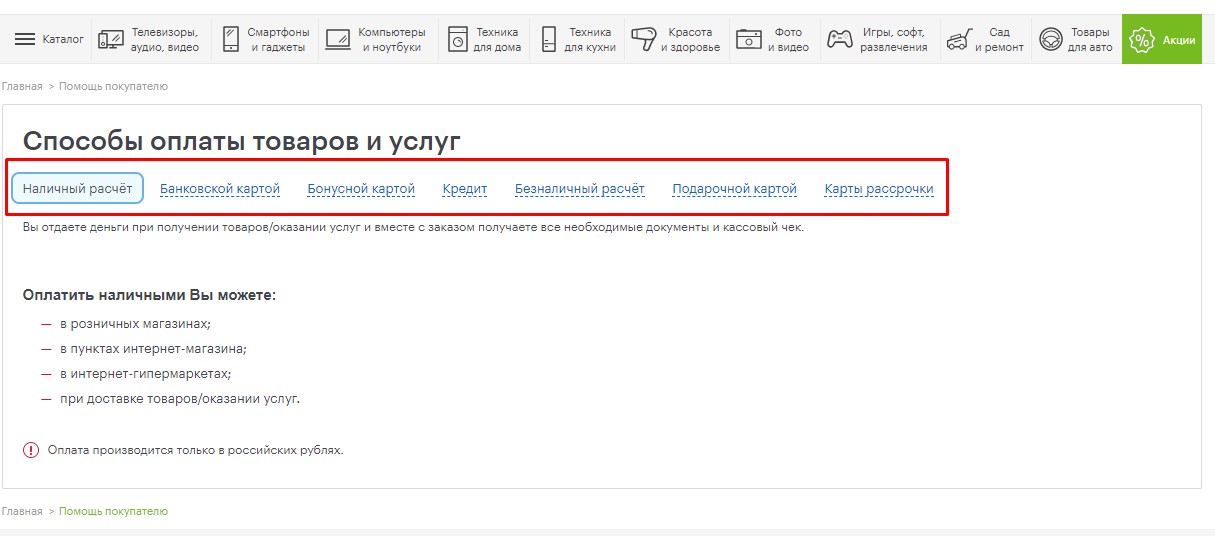Screen dimensions: 1215x536
Task: Open the Техника для дома category label
Action: 497,40
